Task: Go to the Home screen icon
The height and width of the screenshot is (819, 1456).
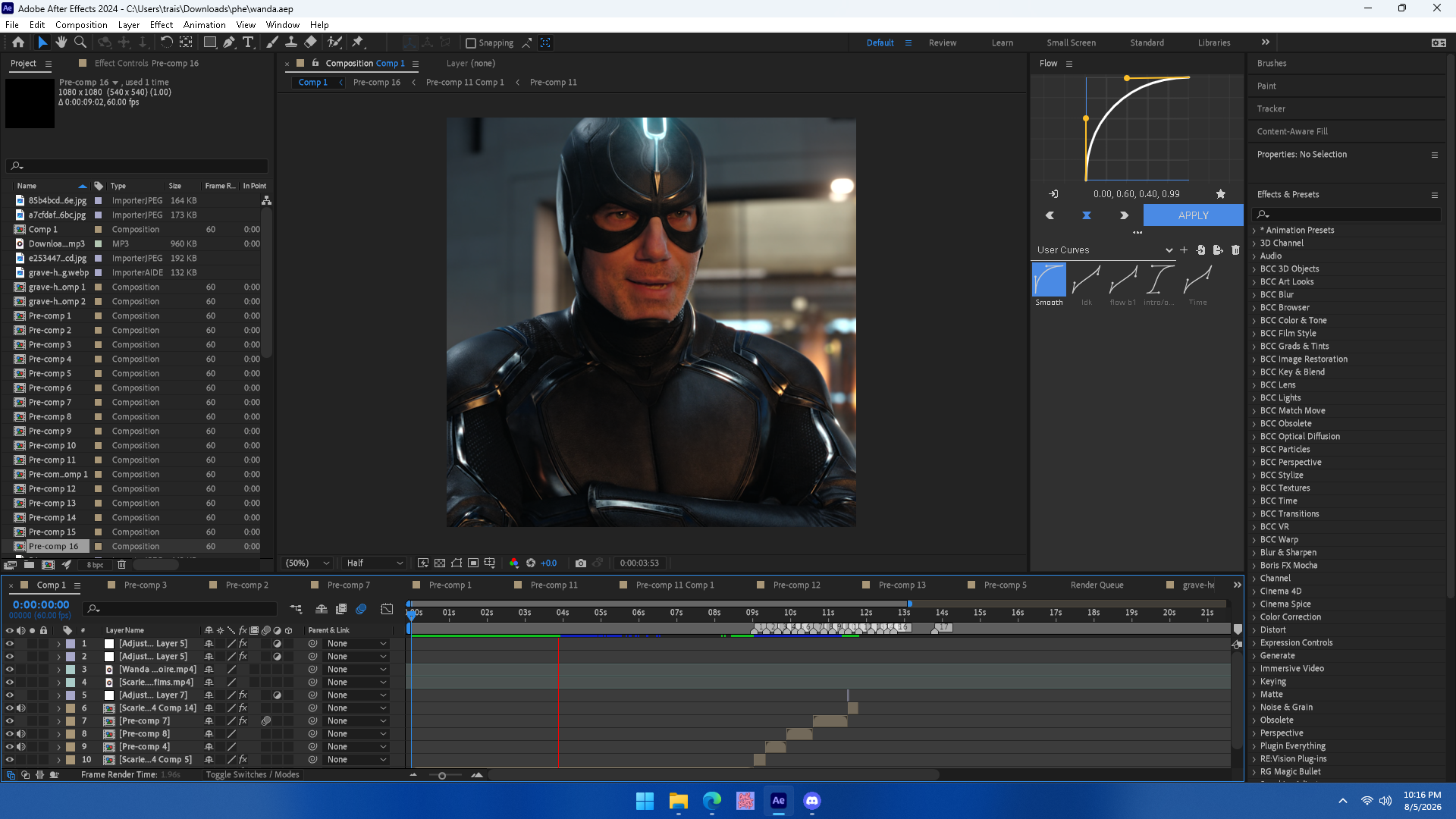Action: point(18,42)
